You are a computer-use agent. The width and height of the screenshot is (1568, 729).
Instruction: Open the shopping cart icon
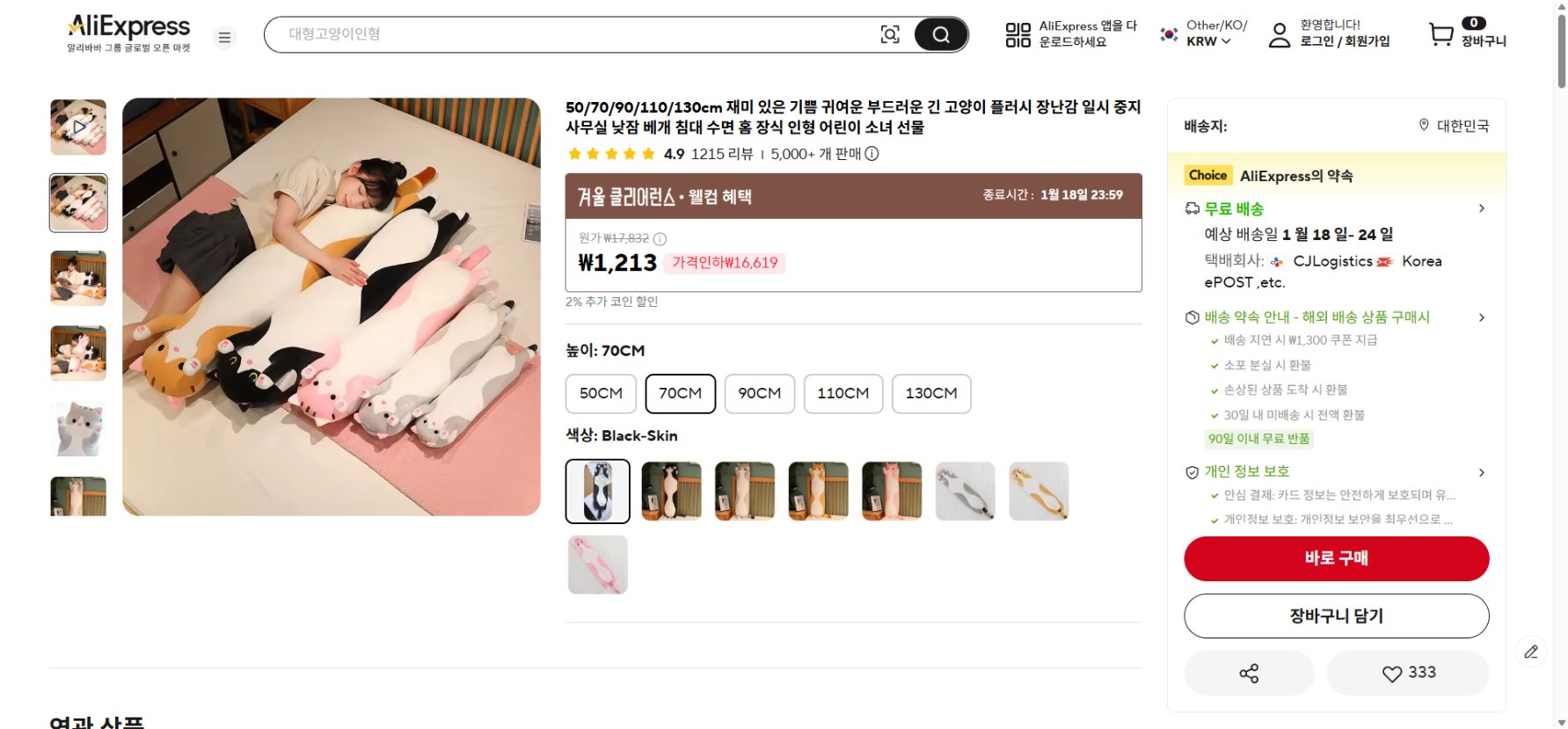point(1441,34)
